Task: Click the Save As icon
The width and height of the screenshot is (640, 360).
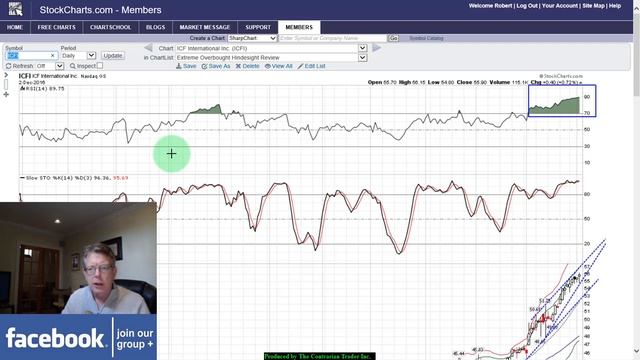Action: 204,66
